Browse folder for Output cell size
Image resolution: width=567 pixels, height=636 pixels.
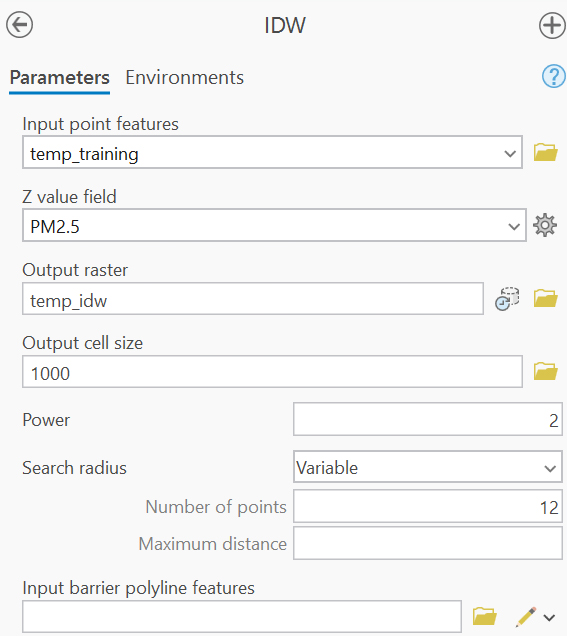(x=545, y=372)
